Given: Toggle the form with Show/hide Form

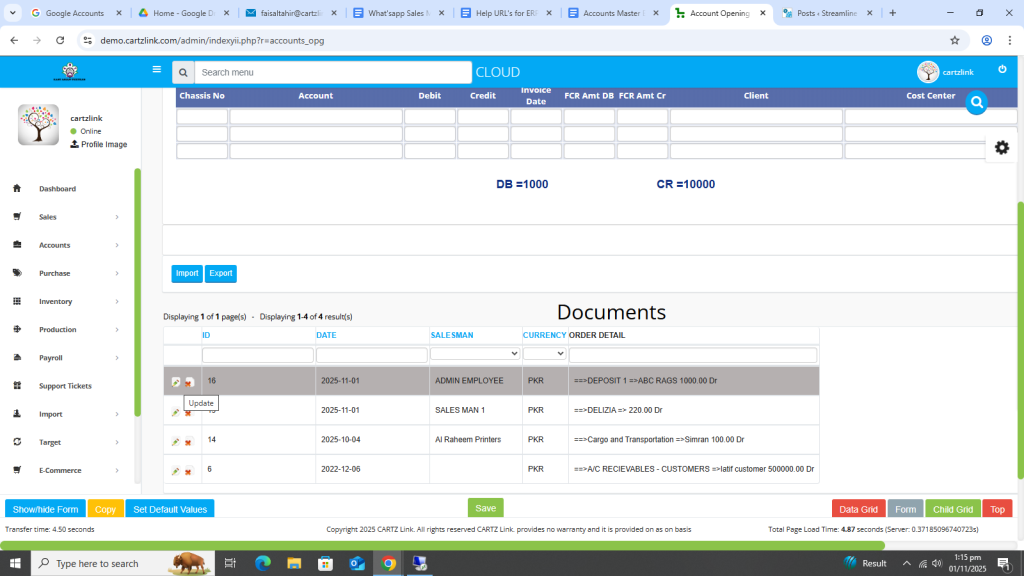Looking at the screenshot, I should tap(45, 509).
